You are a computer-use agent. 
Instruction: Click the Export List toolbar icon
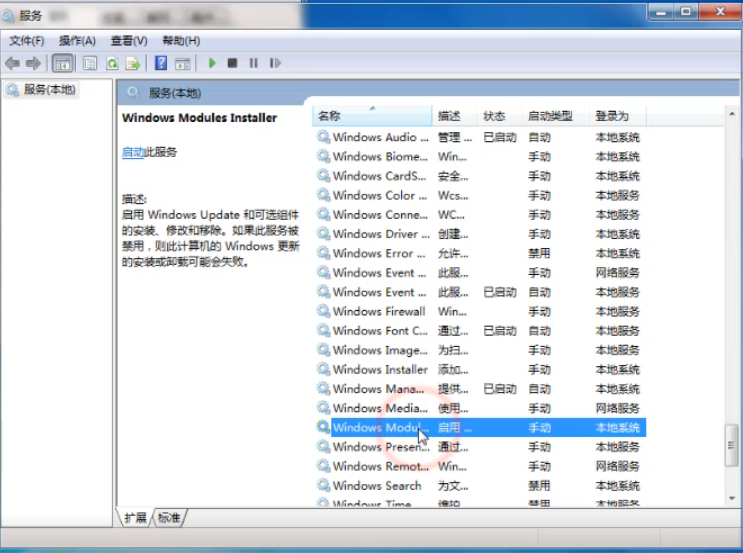tap(132, 63)
